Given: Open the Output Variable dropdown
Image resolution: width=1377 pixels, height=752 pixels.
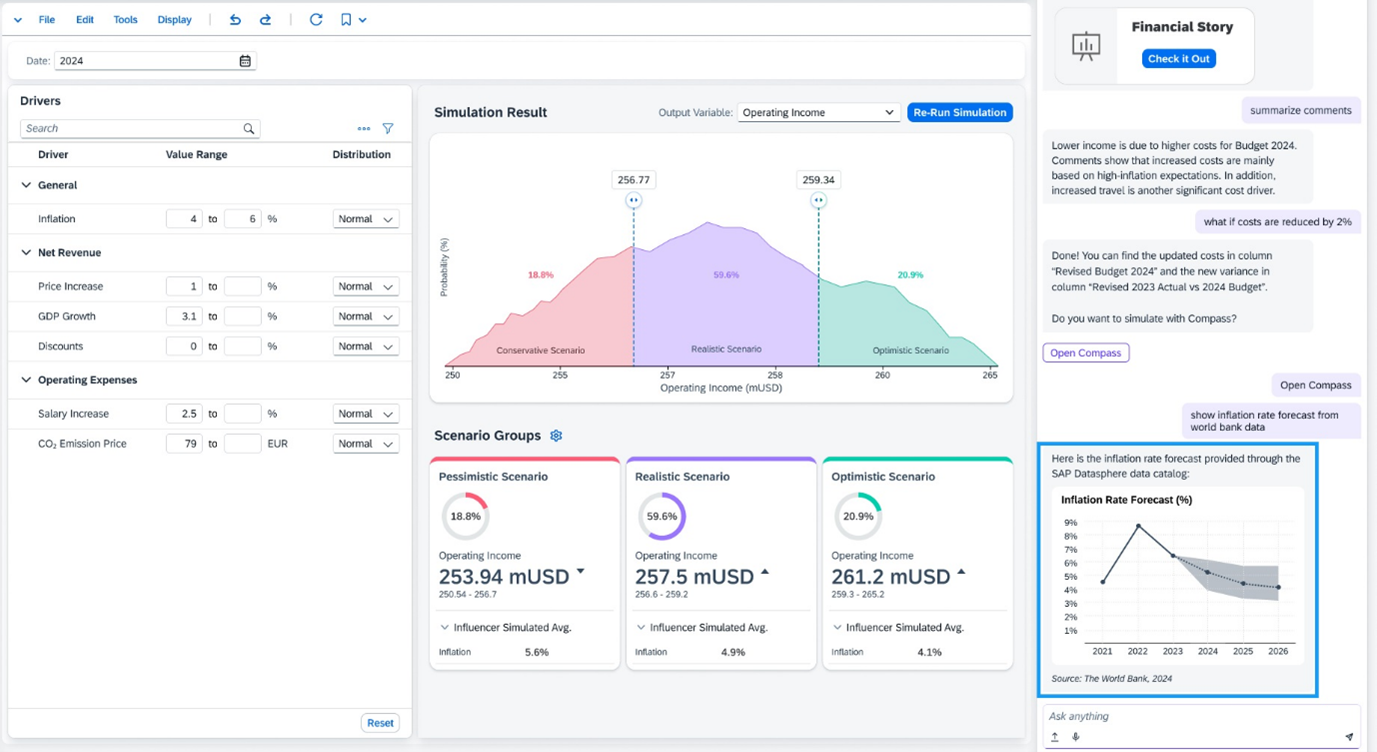Looking at the screenshot, I should 818,112.
